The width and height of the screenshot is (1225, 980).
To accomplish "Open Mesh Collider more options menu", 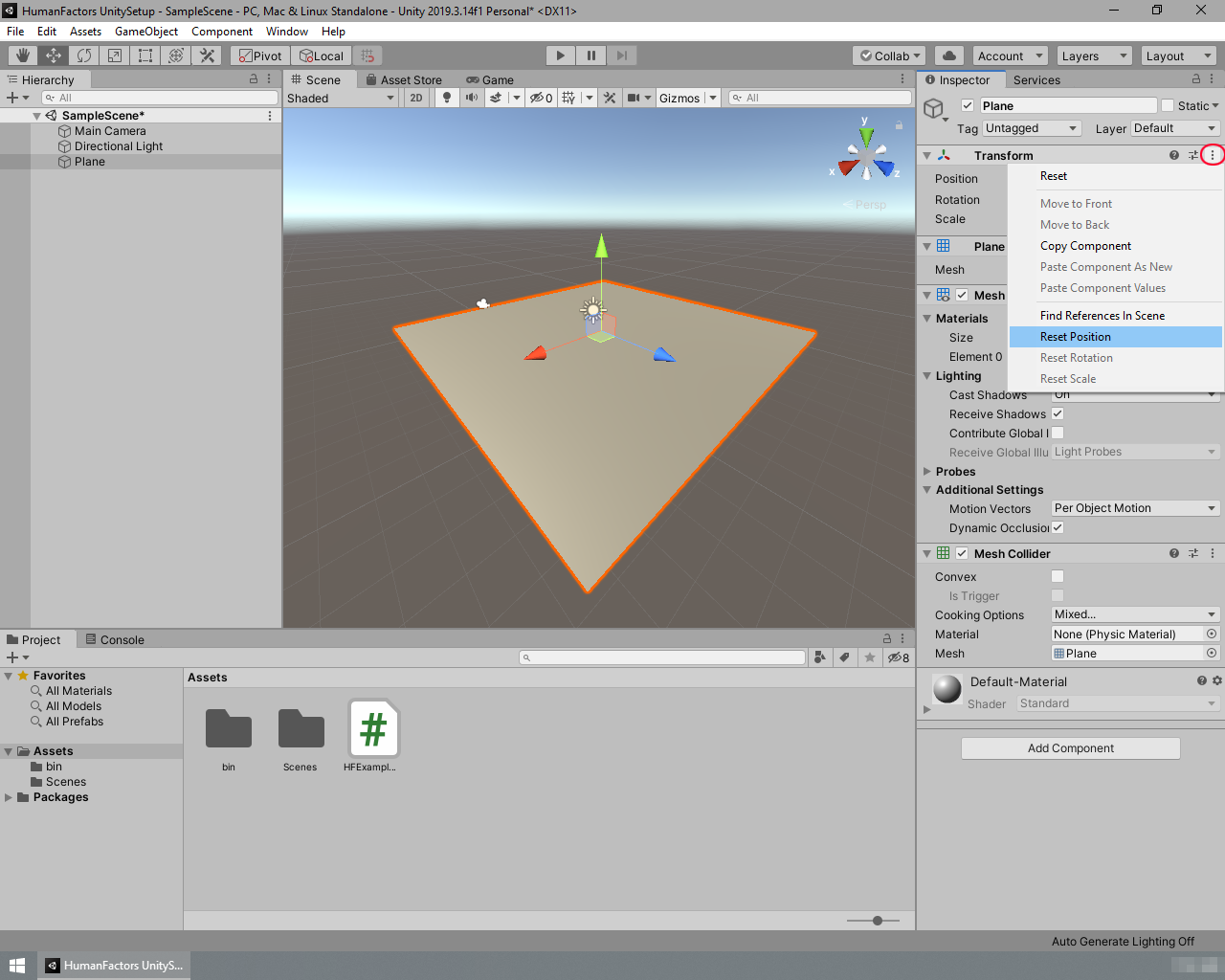I will [1213, 553].
